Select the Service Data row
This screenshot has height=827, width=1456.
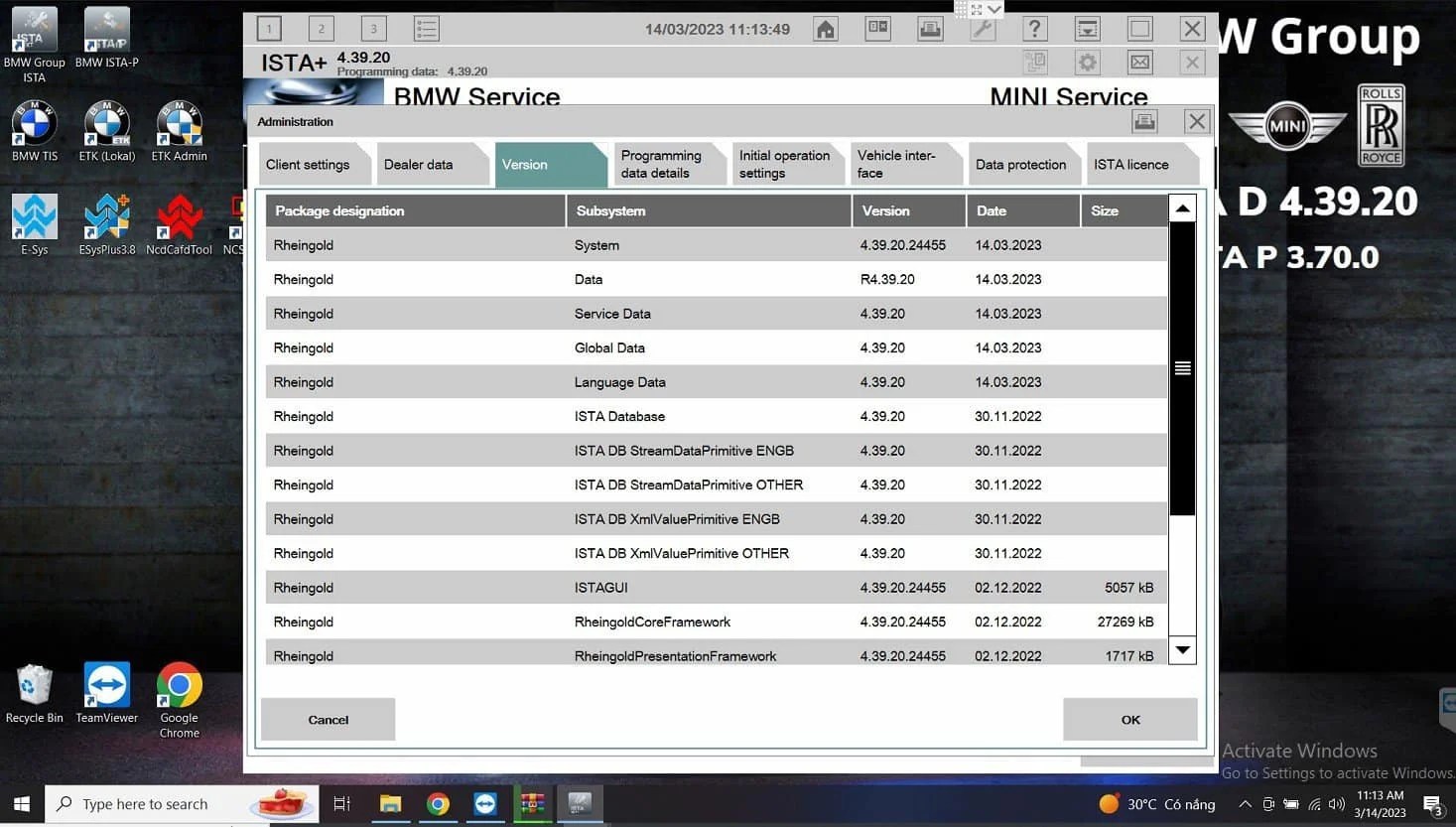717,314
